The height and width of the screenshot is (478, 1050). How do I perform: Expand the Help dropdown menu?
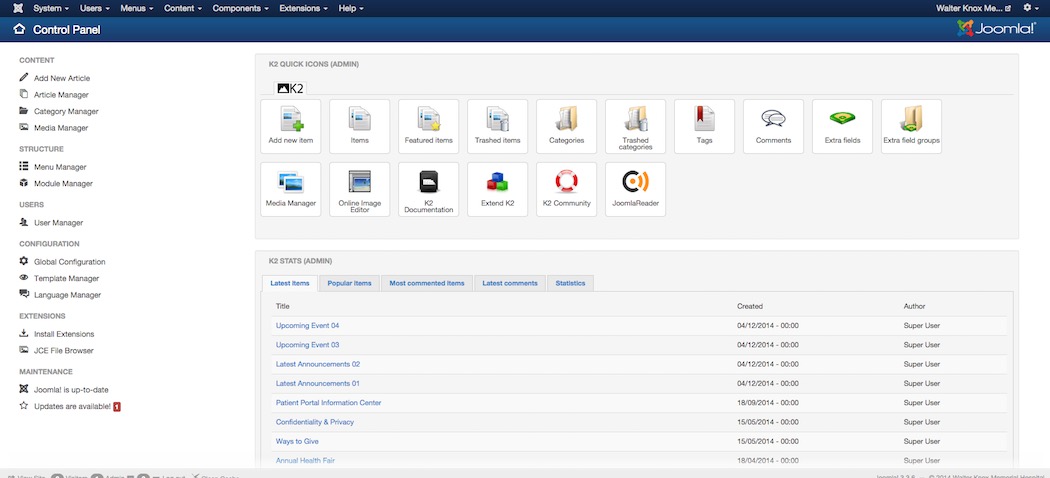[351, 8]
